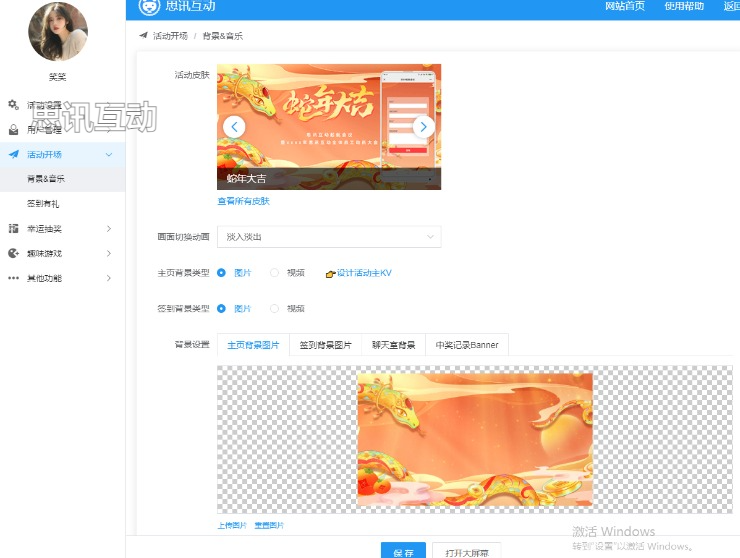The height and width of the screenshot is (558, 740).
Task: Click the three-dots icon beside 其他功能
Action: [x=13, y=278]
